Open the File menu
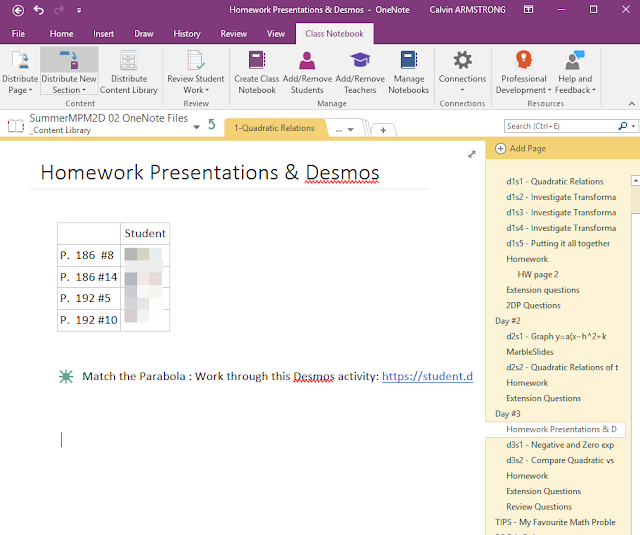This screenshot has width=640, height=535. 18,34
